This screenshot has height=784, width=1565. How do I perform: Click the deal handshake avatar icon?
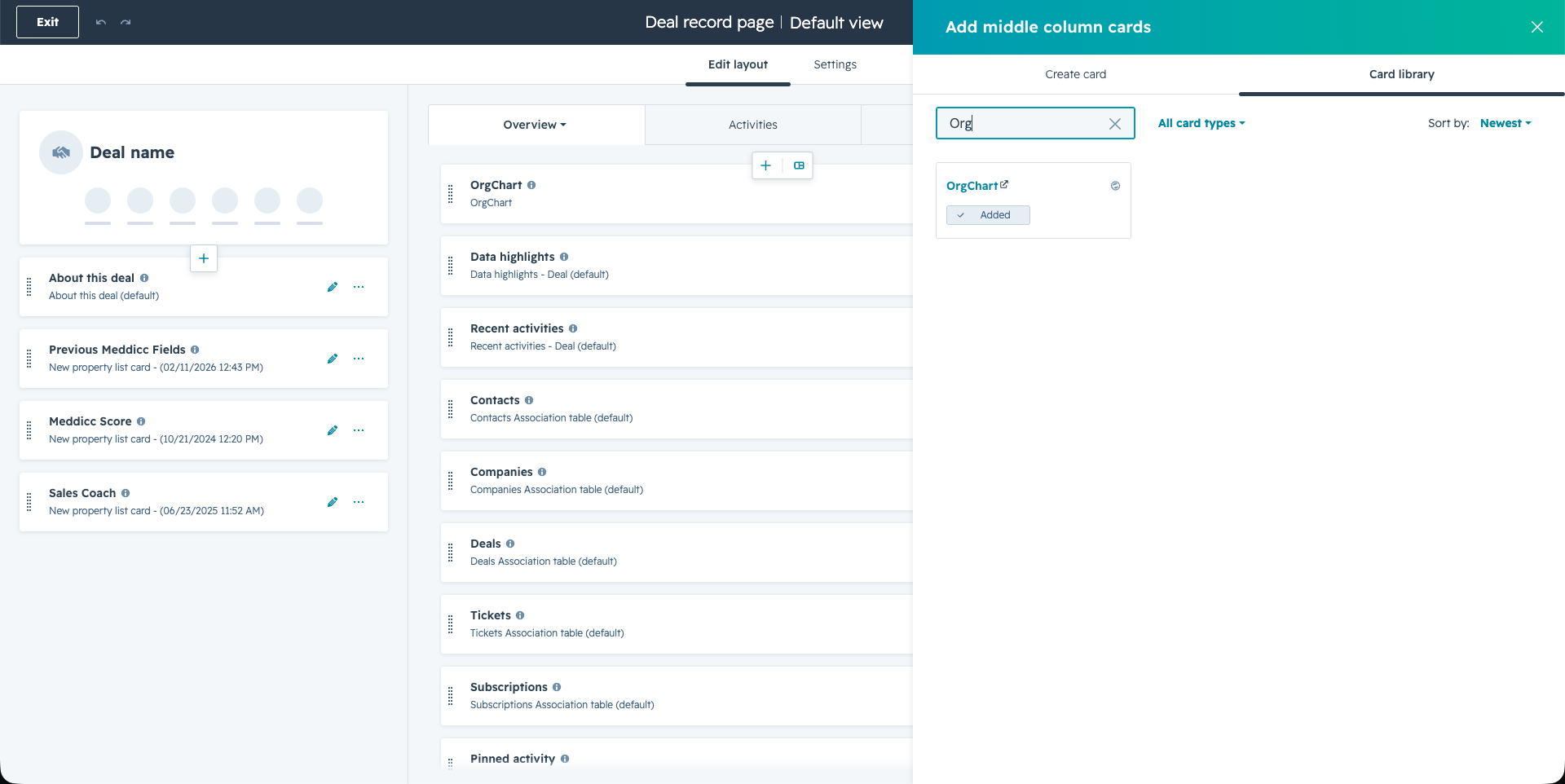click(61, 152)
